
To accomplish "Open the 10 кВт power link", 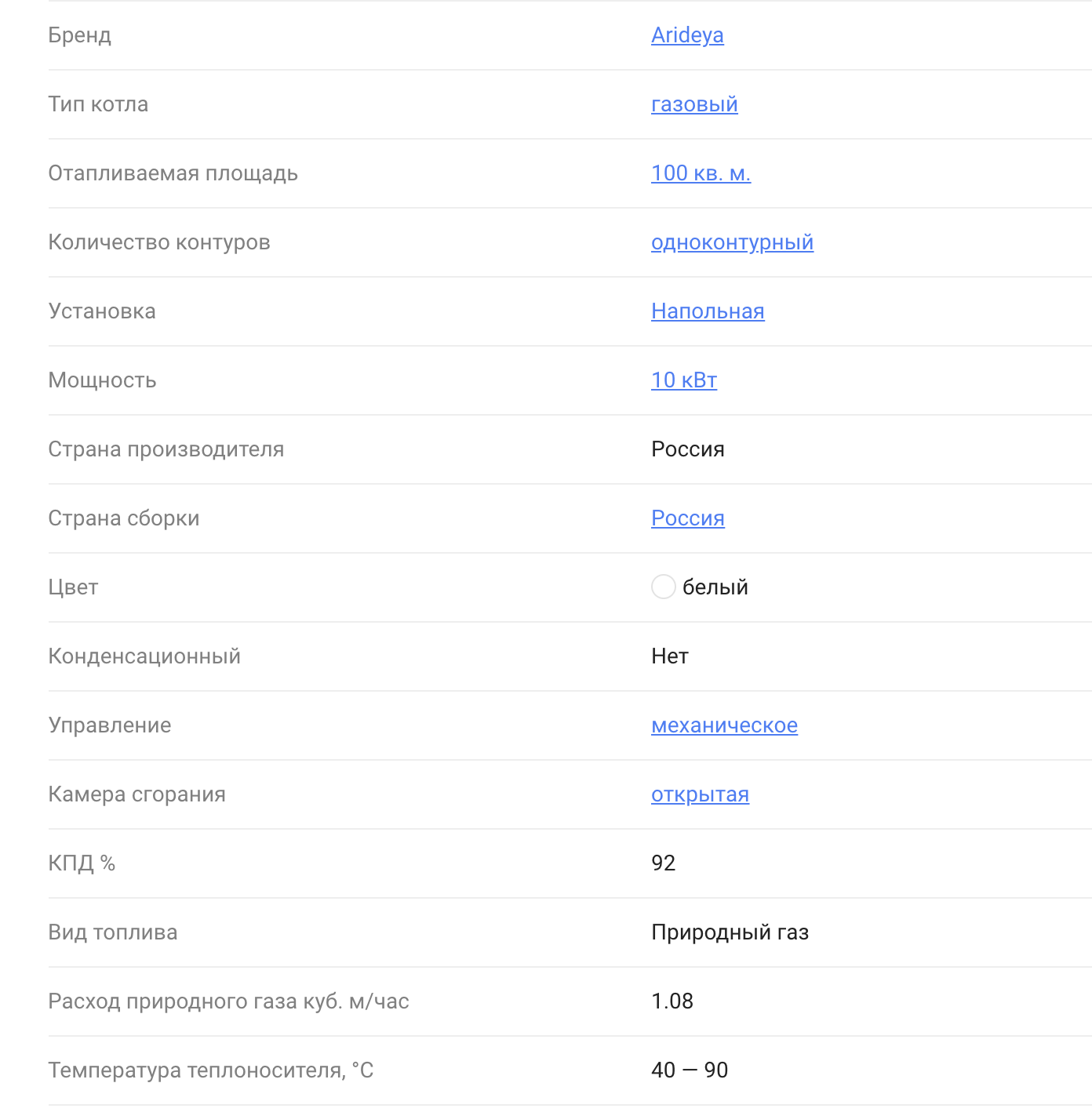I will click(684, 380).
